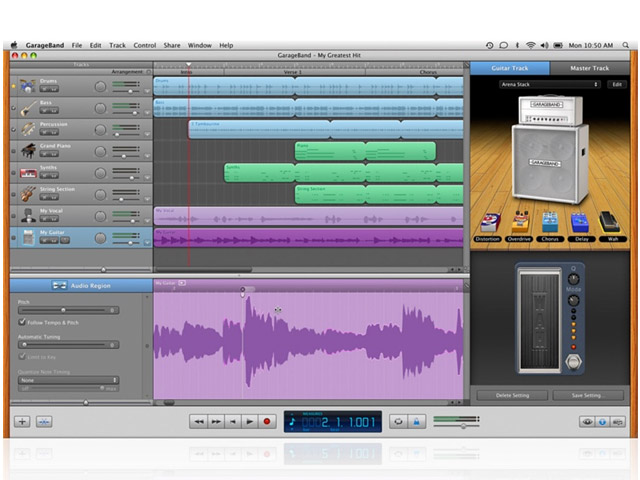This screenshot has height=480, width=640.
Task: Select the Wah stompbox pedal
Action: [x=609, y=222]
